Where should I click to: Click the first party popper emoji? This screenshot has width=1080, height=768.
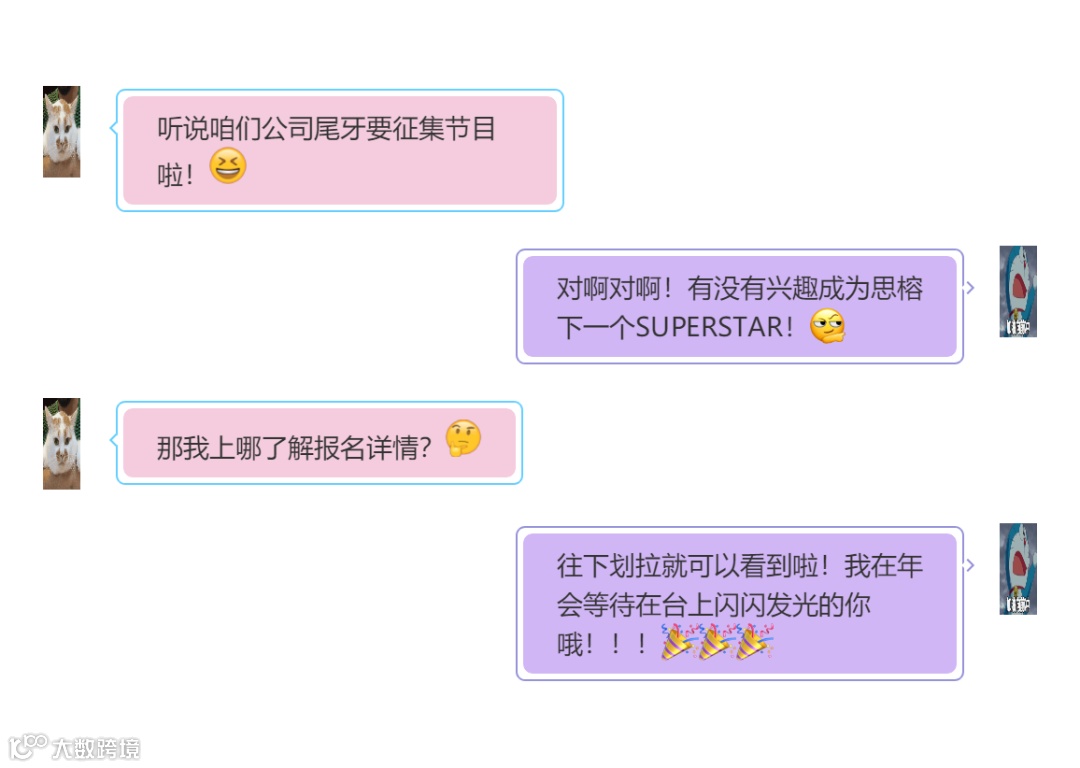[678, 642]
